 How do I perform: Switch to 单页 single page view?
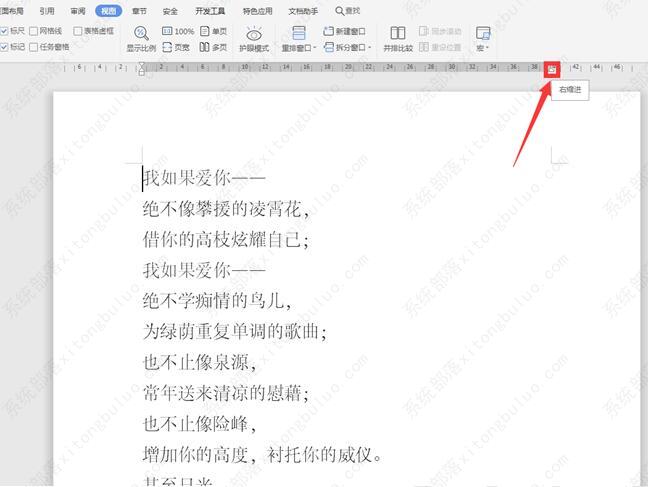click(213, 31)
